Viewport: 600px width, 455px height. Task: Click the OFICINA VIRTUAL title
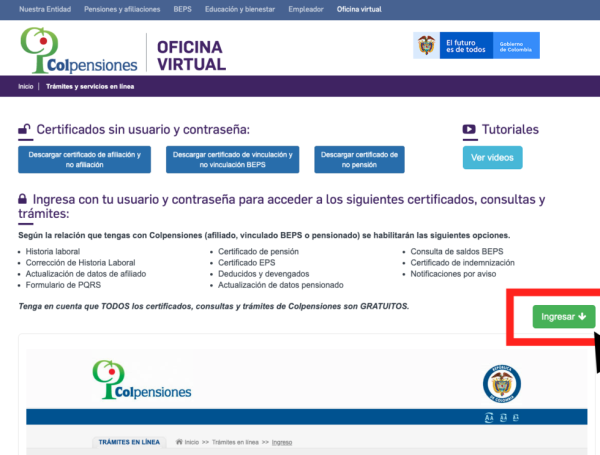click(x=191, y=56)
